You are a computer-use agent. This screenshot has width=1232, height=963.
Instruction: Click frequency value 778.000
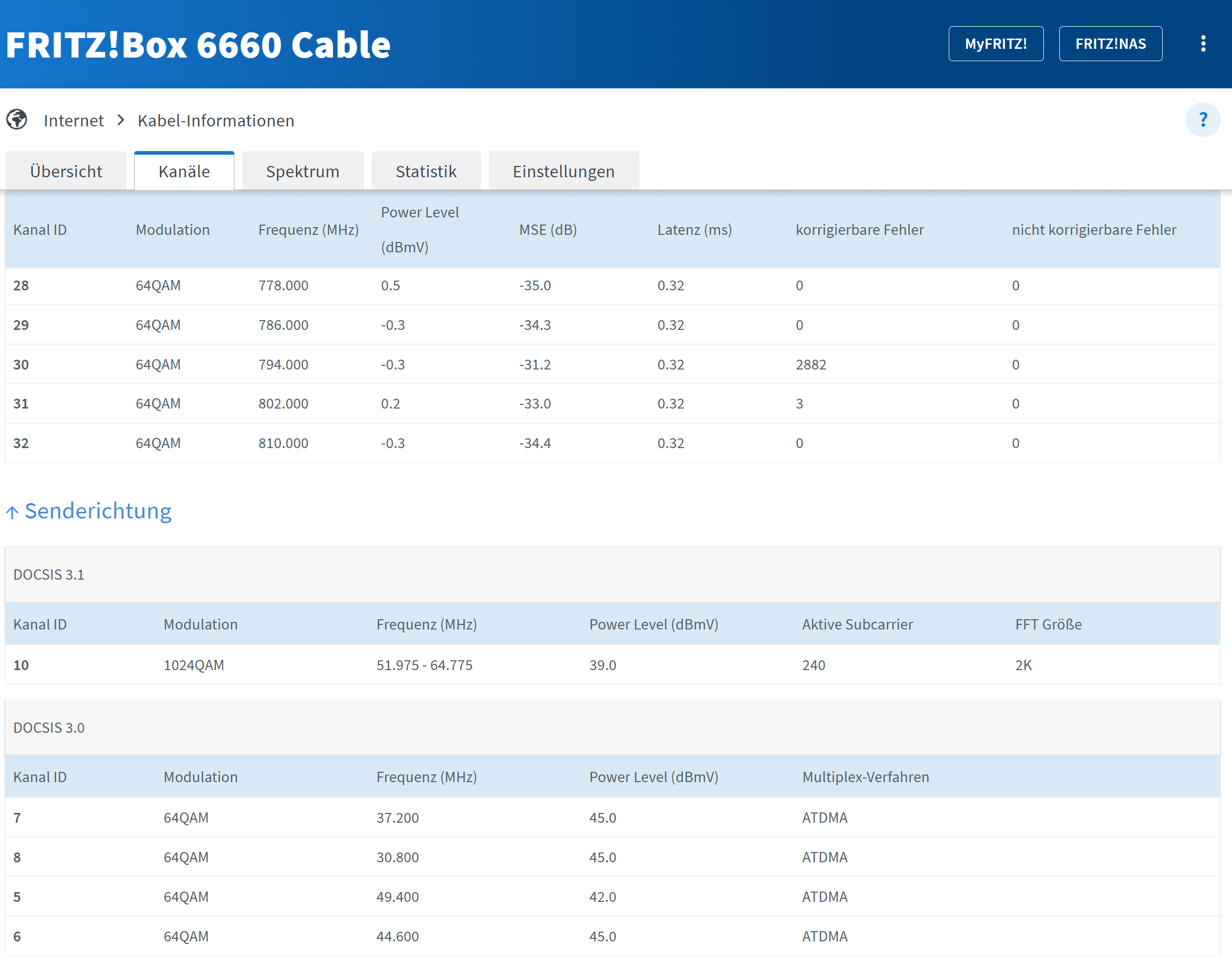pos(283,286)
